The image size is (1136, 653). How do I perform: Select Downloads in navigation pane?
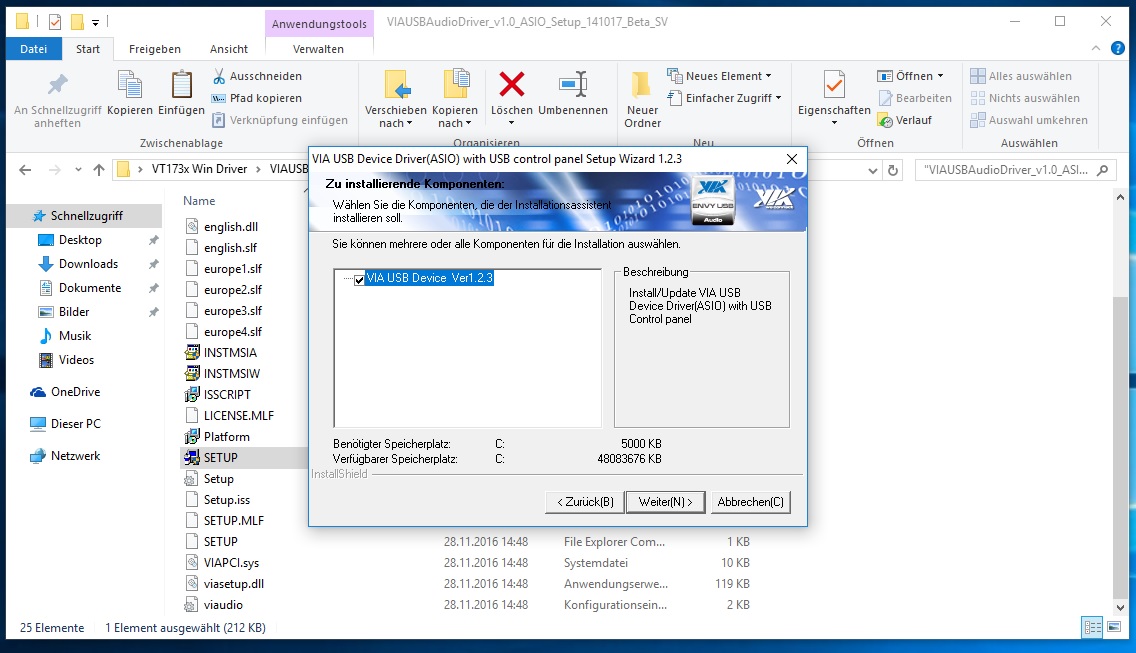88,264
